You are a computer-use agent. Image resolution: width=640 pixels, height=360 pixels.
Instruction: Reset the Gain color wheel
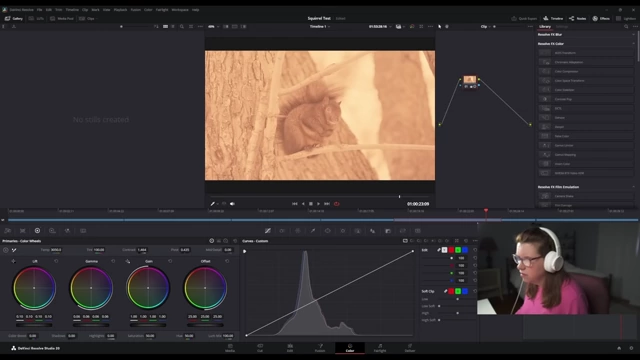(x=170, y=261)
